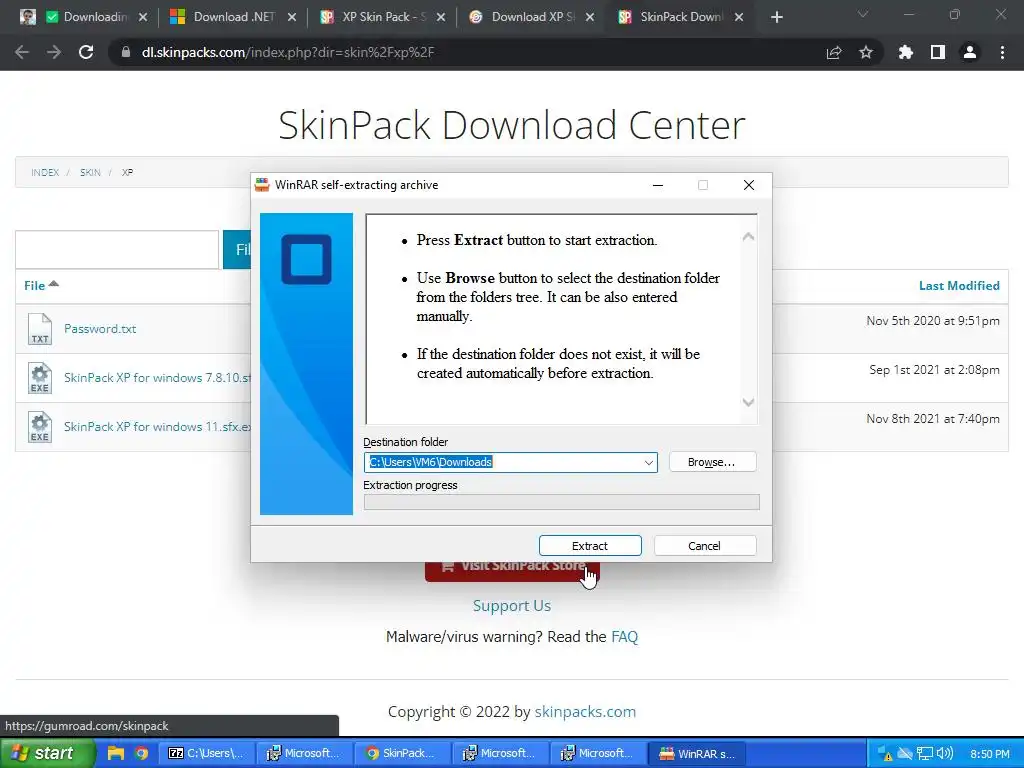The image size is (1024, 768).
Task: Download SkinPack XP for windows 7.8.10
Action: pyautogui.click(x=157, y=377)
